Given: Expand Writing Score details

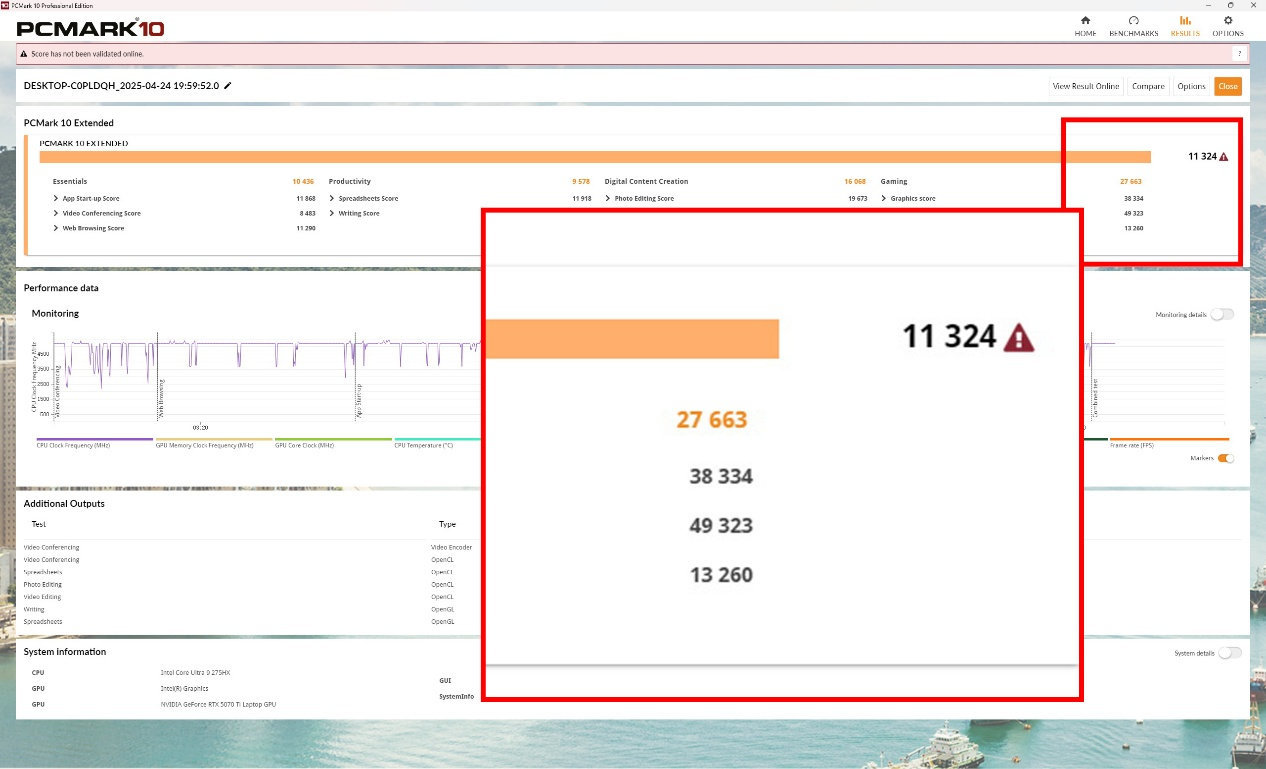Looking at the screenshot, I should click(332, 213).
